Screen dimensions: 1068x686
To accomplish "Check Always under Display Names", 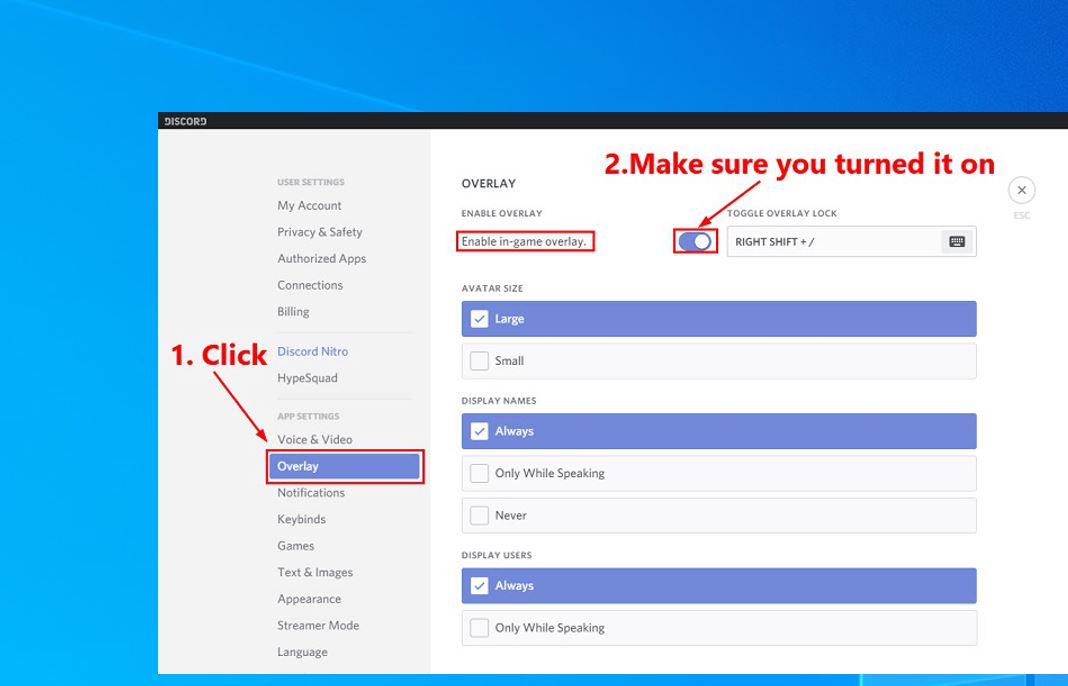I will pyautogui.click(x=480, y=431).
